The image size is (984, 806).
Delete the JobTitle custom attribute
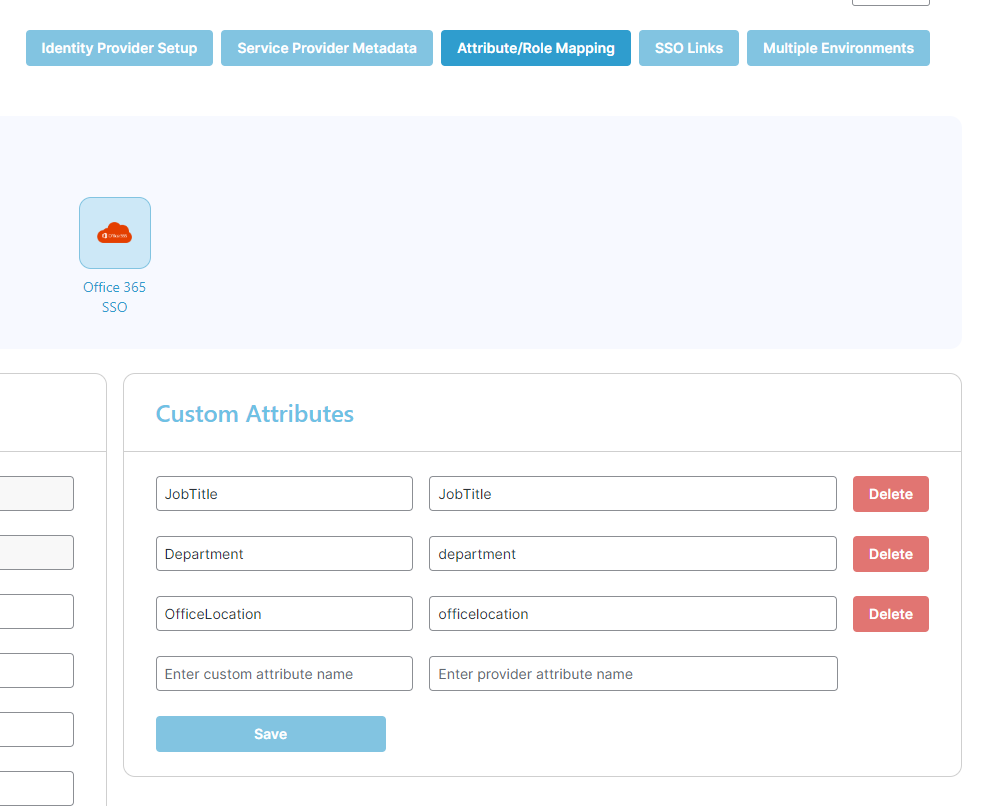click(890, 493)
